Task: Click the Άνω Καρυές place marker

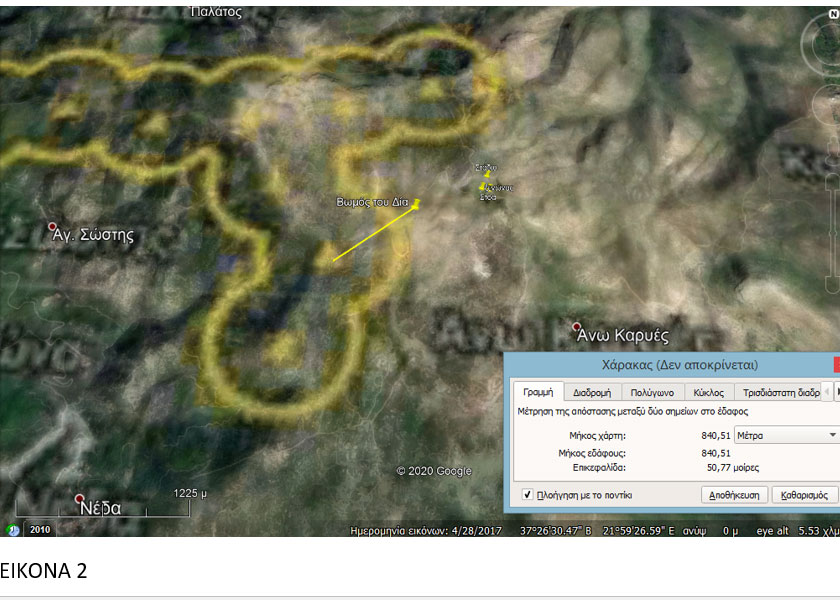Action: pyautogui.click(x=577, y=327)
